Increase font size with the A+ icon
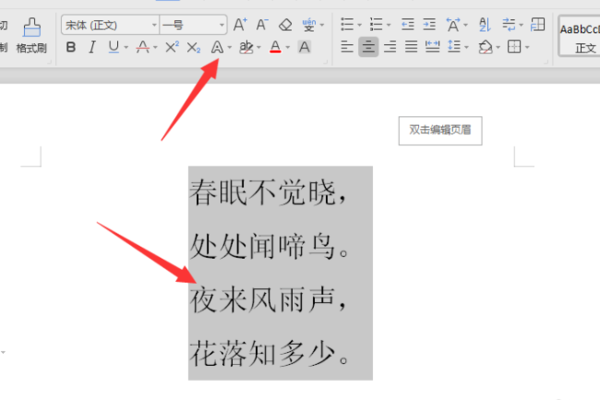 240,25
